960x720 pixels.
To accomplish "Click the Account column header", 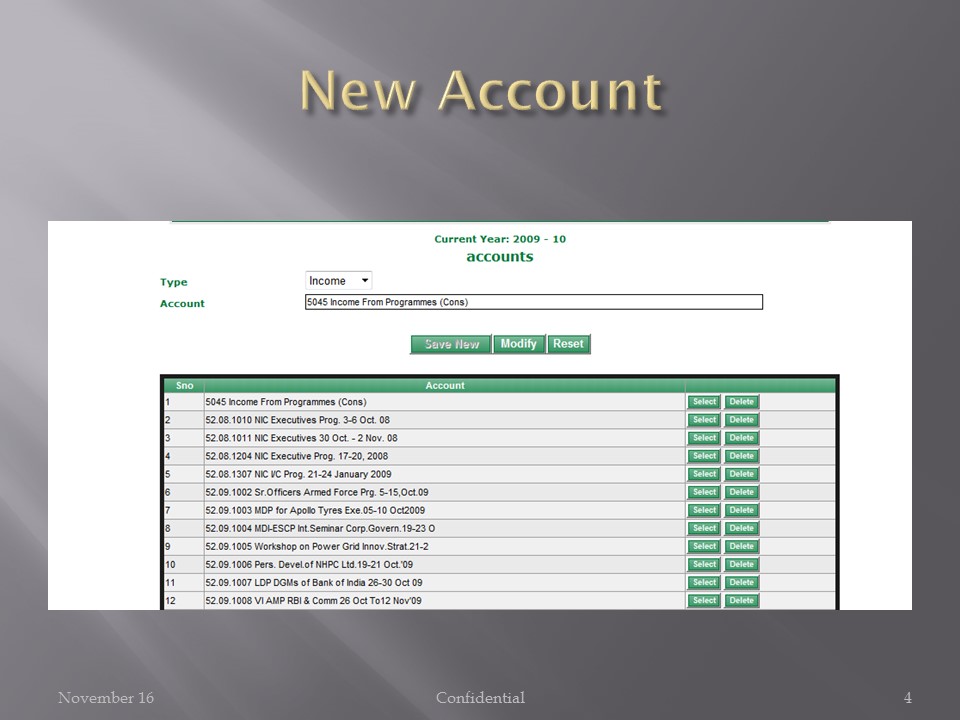I will (444, 385).
